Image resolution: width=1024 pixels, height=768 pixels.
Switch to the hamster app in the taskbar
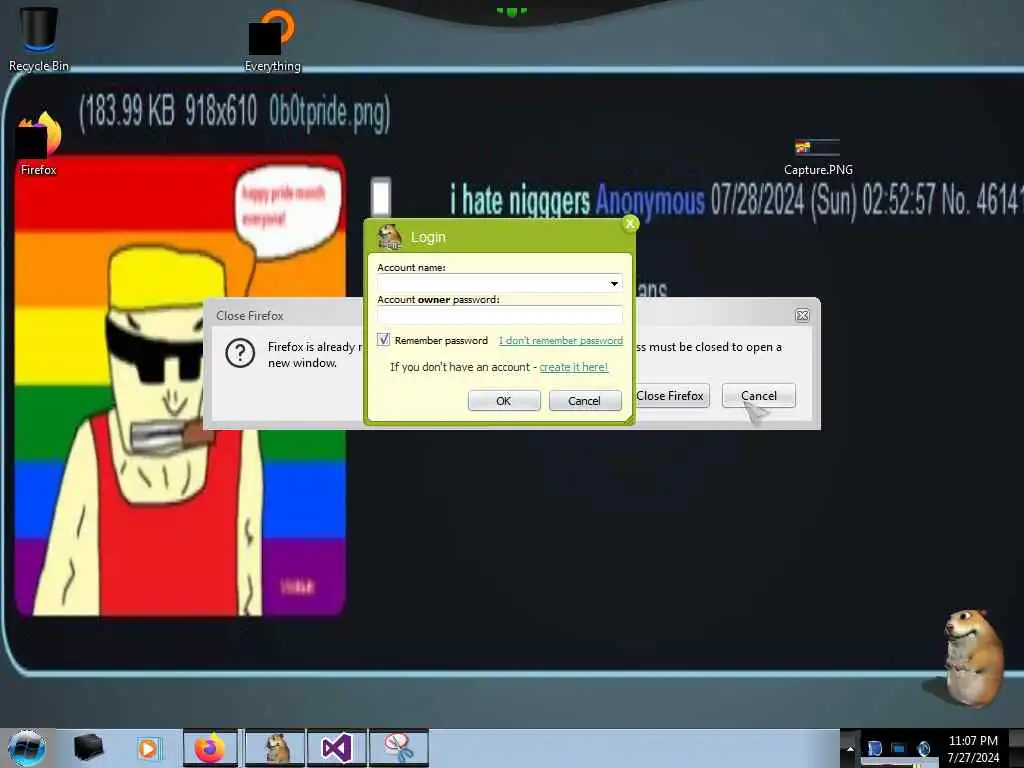pyautogui.click(x=275, y=748)
